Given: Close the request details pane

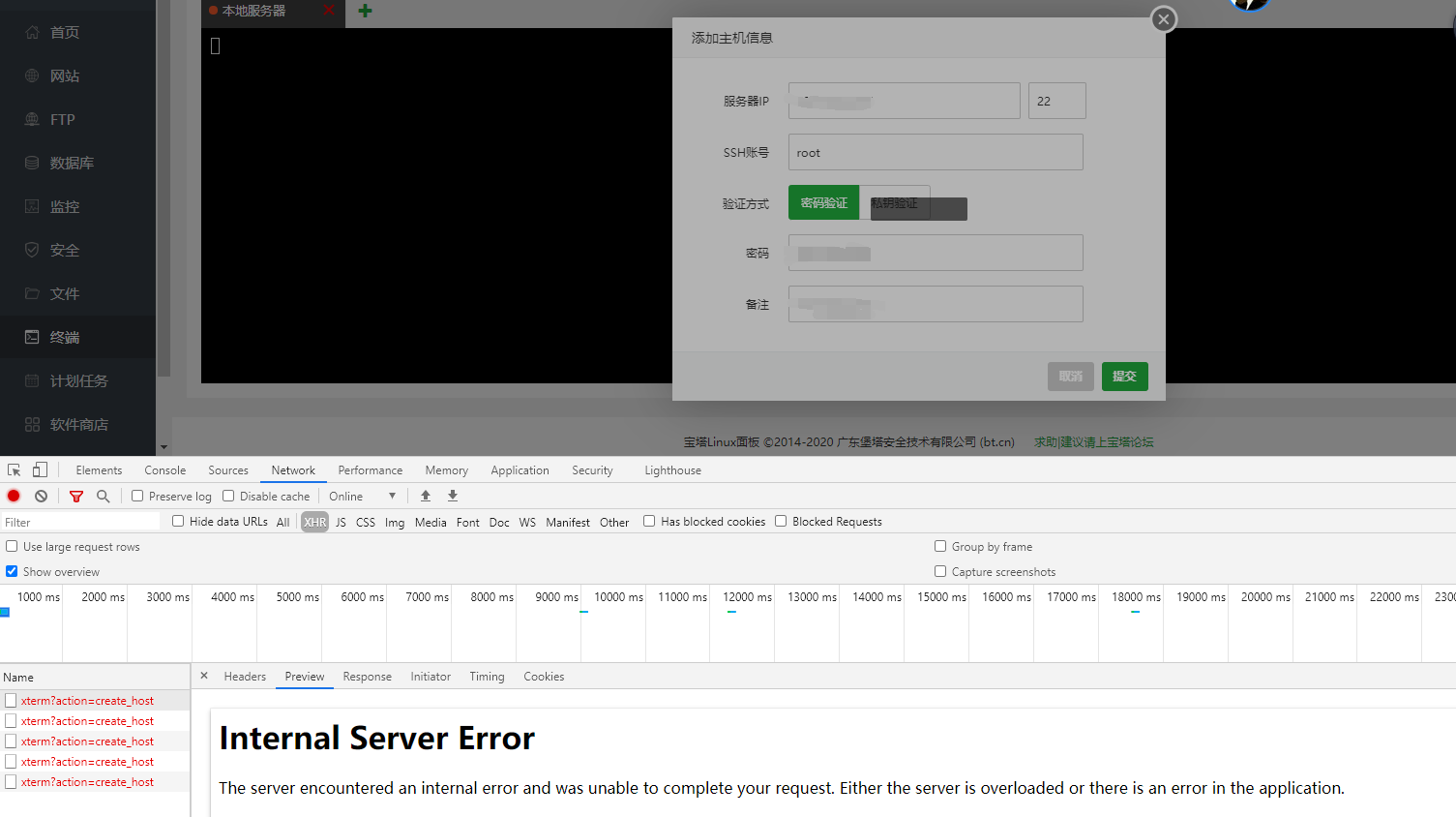Looking at the screenshot, I should [204, 676].
